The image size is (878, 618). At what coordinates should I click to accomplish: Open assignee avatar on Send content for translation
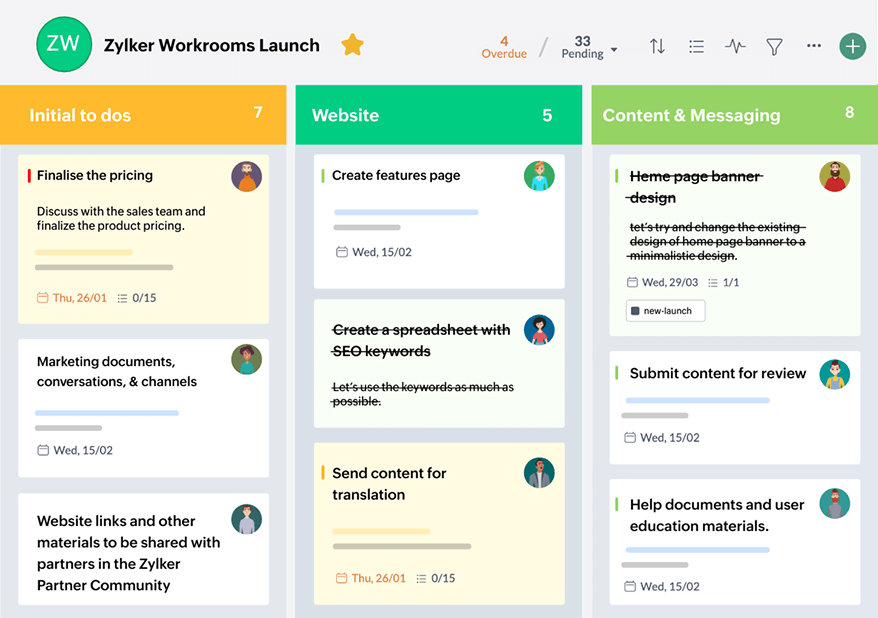pyautogui.click(x=539, y=473)
